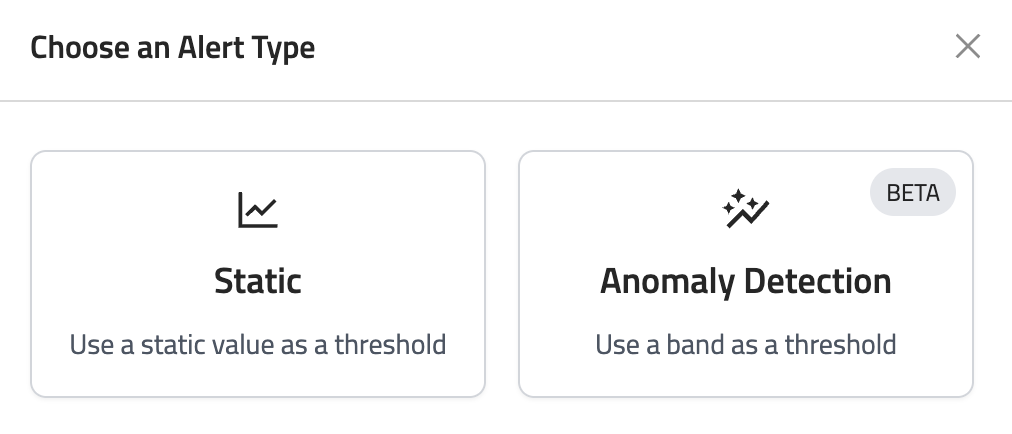Click the Anomaly Detection sparkle chart icon

click(745, 209)
